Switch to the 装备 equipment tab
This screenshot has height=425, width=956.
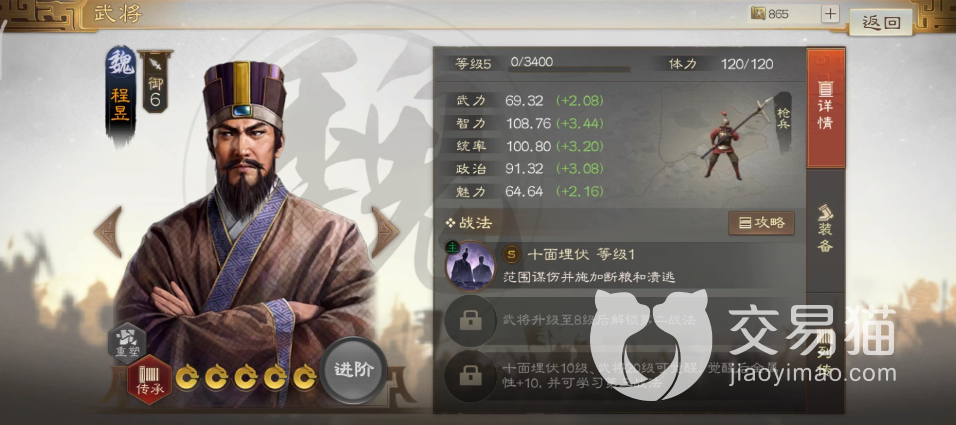tap(826, 230)
